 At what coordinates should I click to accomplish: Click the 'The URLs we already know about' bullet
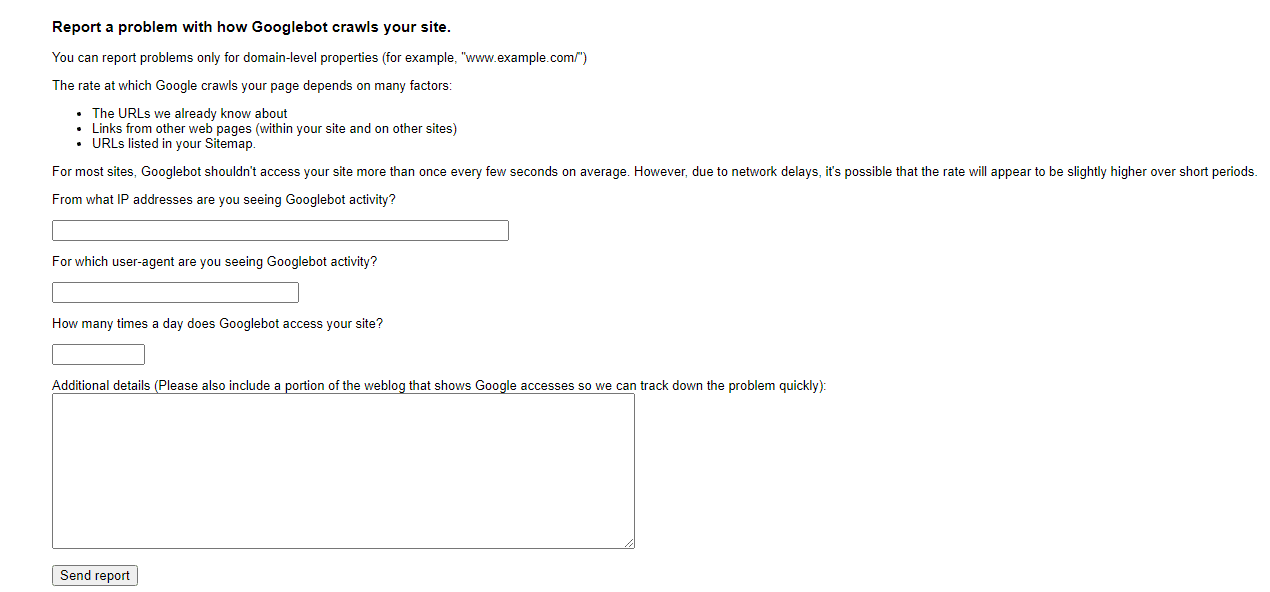pyautogui.click(x=190, y=114)
